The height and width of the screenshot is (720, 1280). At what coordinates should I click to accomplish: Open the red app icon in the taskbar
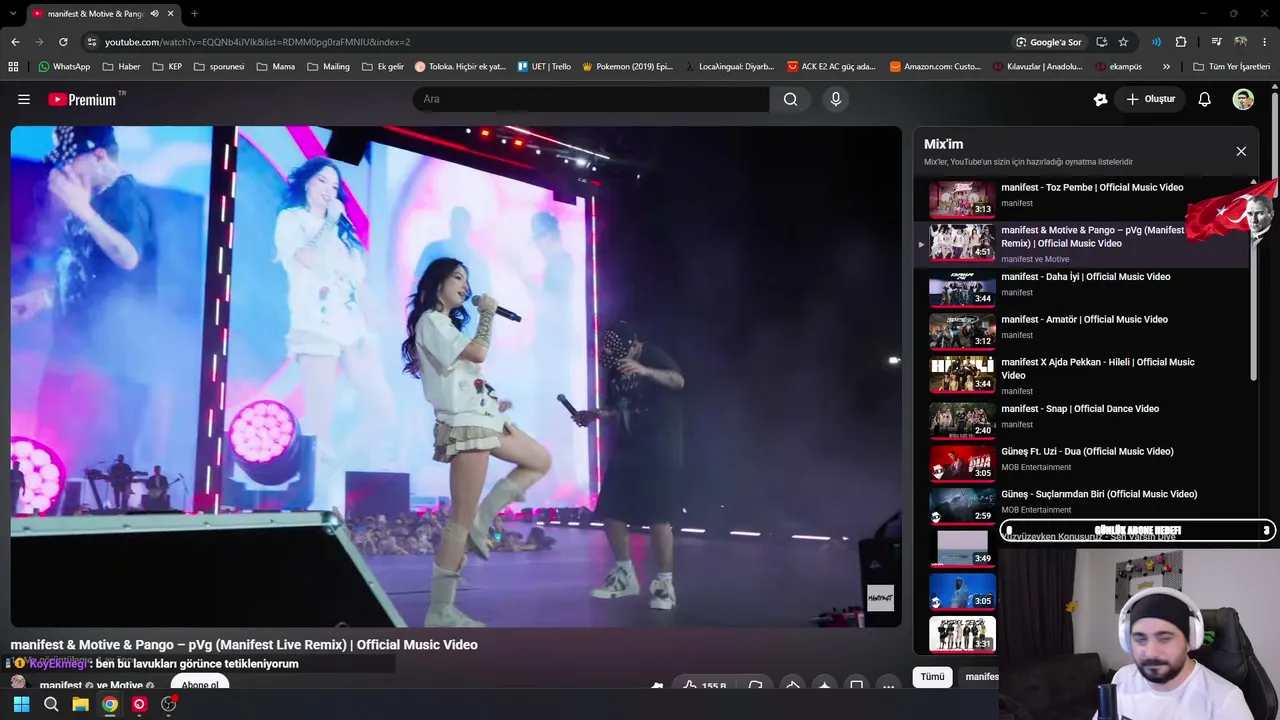(139, 704)
